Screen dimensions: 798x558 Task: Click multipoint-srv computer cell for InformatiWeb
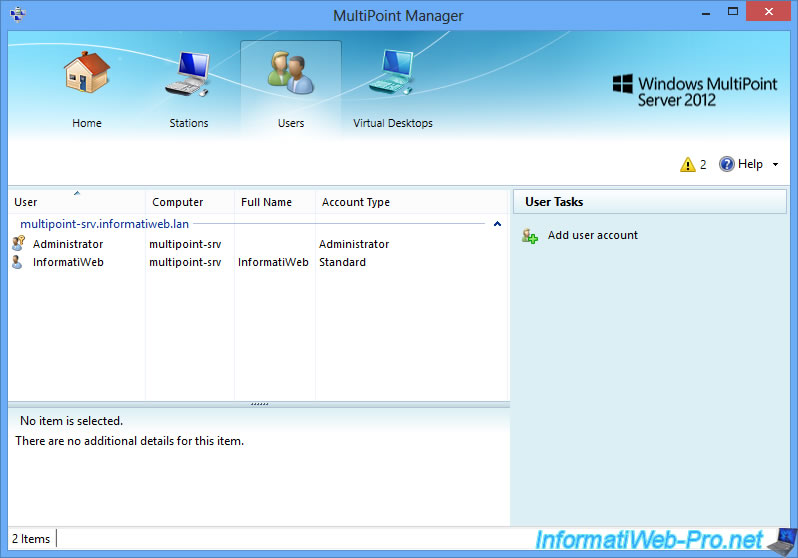(x=185, y=262)
